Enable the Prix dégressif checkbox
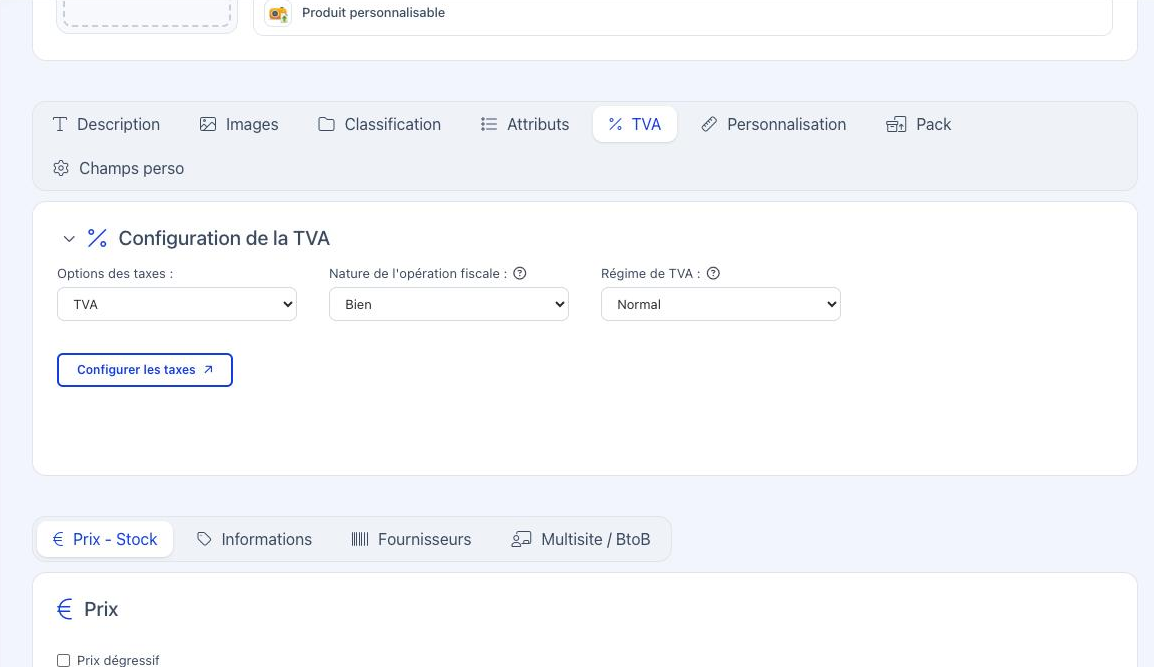 [63, 660]
